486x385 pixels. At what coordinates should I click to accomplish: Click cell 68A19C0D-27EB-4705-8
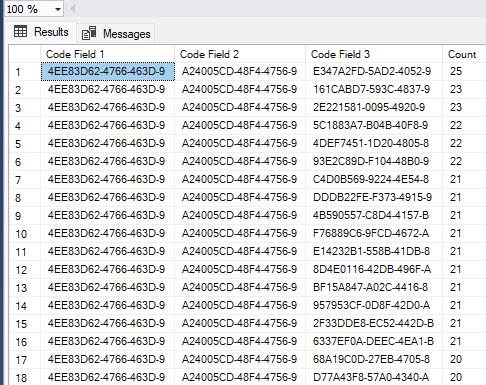click(374, 359)
